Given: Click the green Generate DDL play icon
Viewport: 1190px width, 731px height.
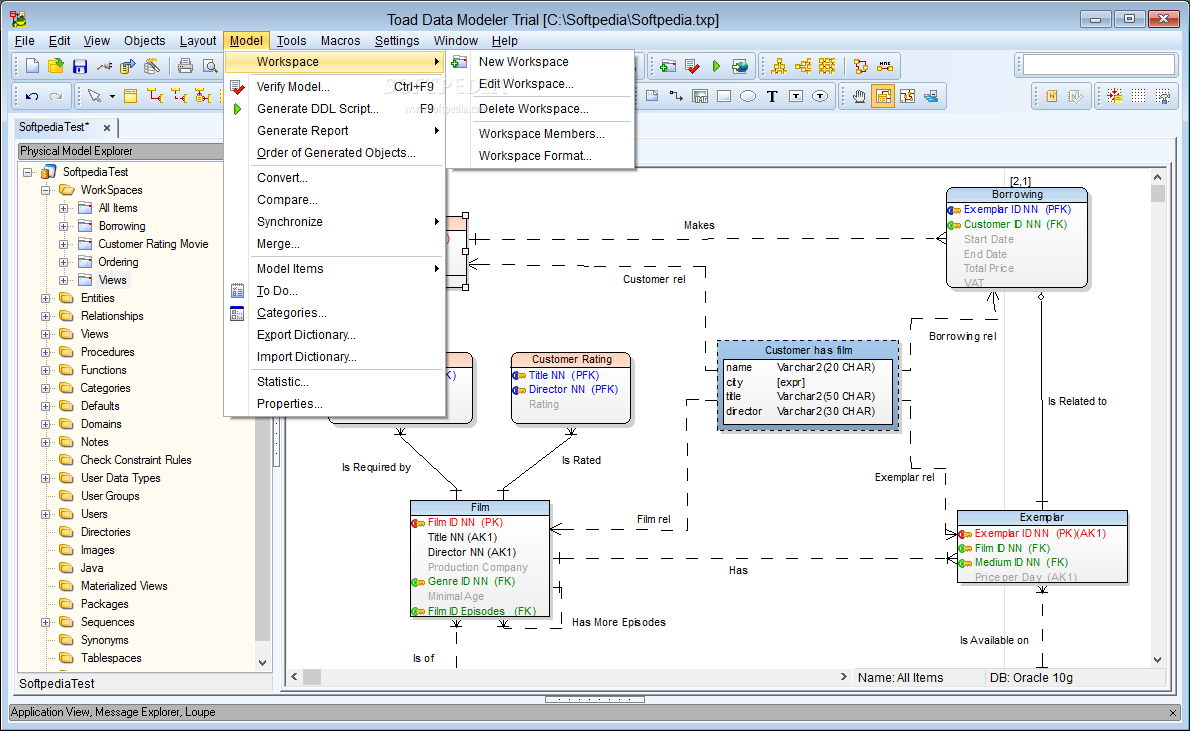Looking at the screenshot, I should click(716, 67).
